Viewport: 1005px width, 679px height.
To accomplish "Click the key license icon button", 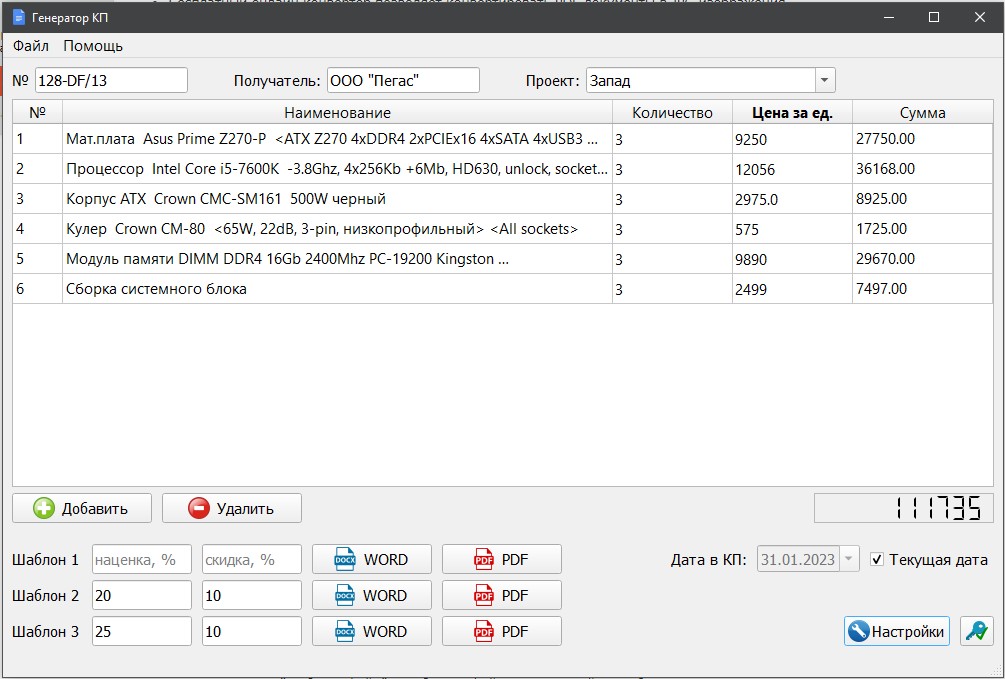I will tap(976, 631).
